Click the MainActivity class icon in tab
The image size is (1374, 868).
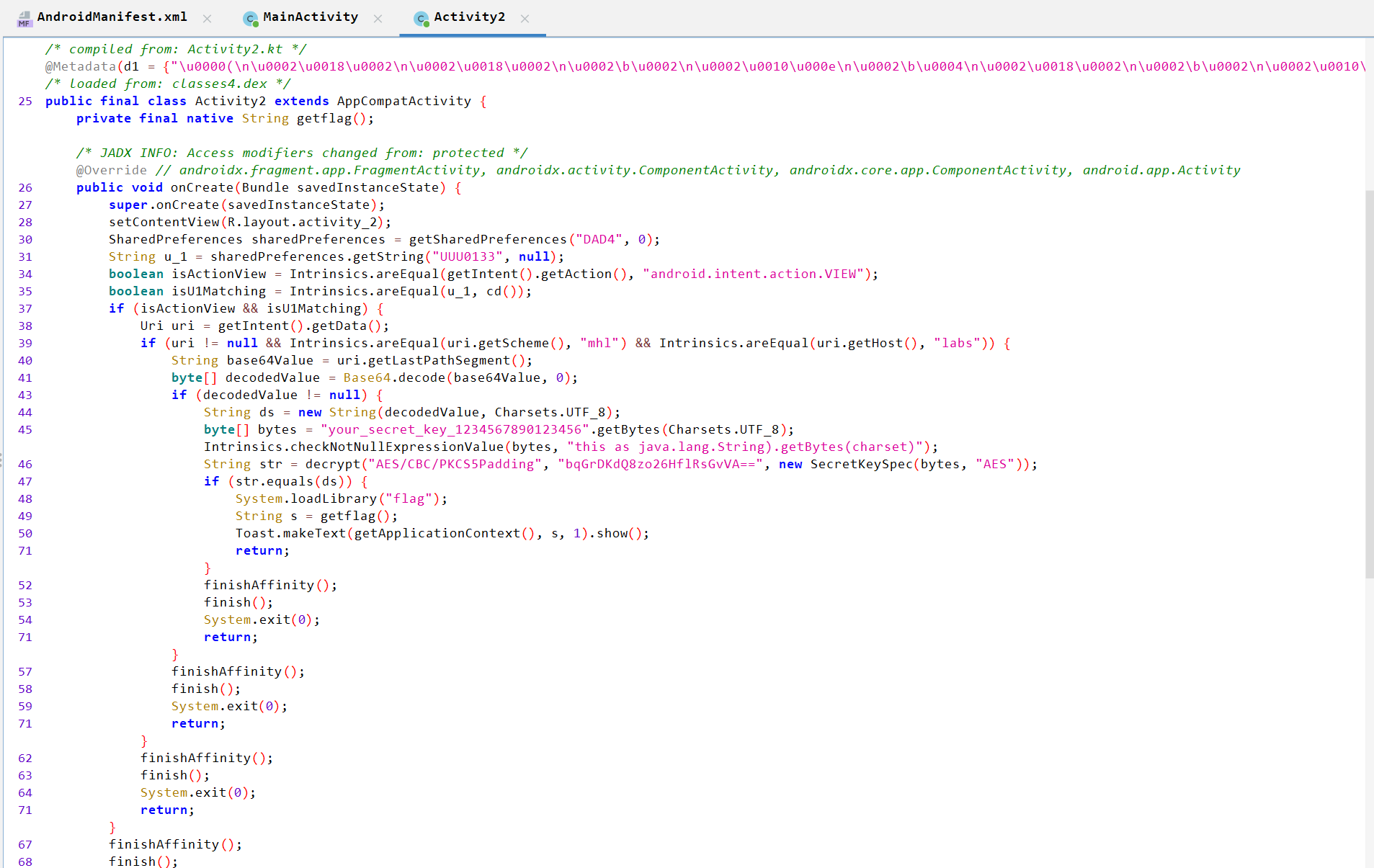point(250,19)
